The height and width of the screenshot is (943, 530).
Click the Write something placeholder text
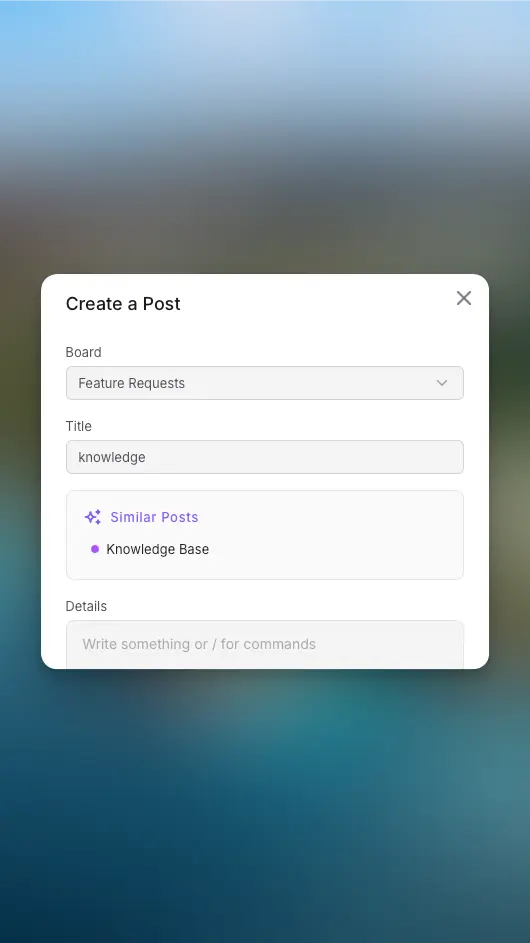coord(199,644)
